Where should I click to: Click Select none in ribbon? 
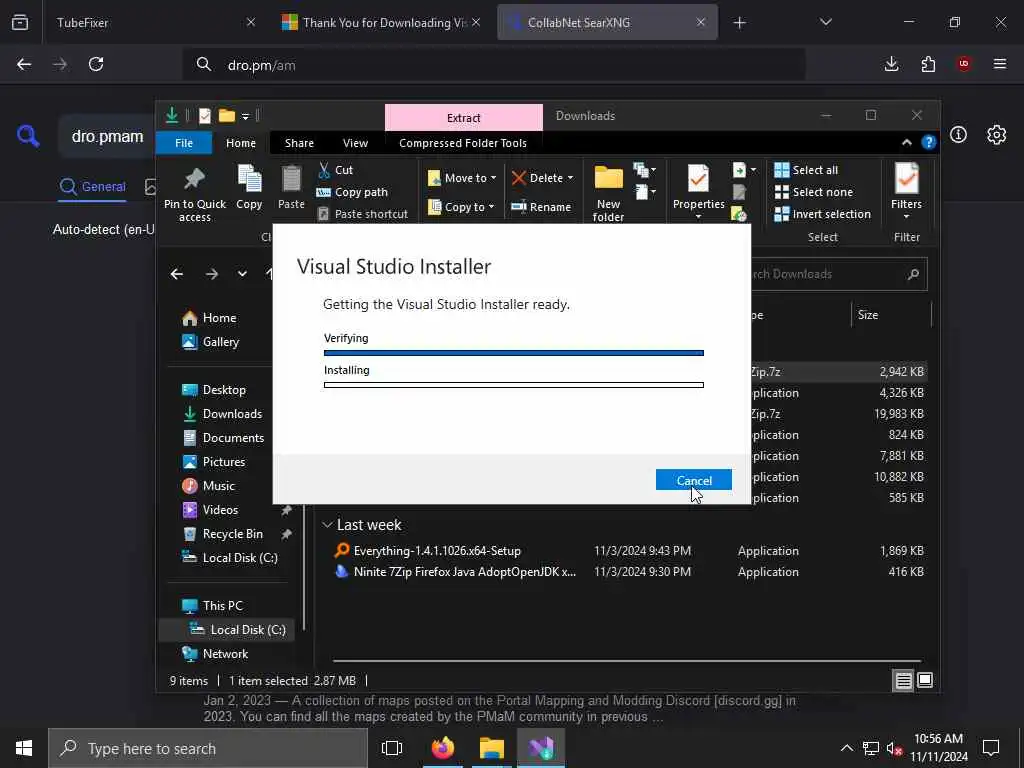[813, 192]
